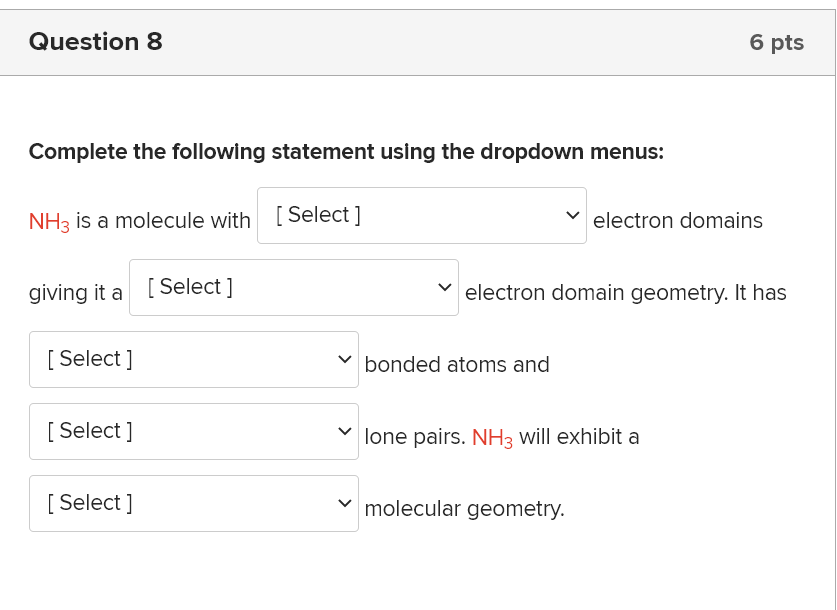Open the bonded atoms dropdown

pos(193,358)
